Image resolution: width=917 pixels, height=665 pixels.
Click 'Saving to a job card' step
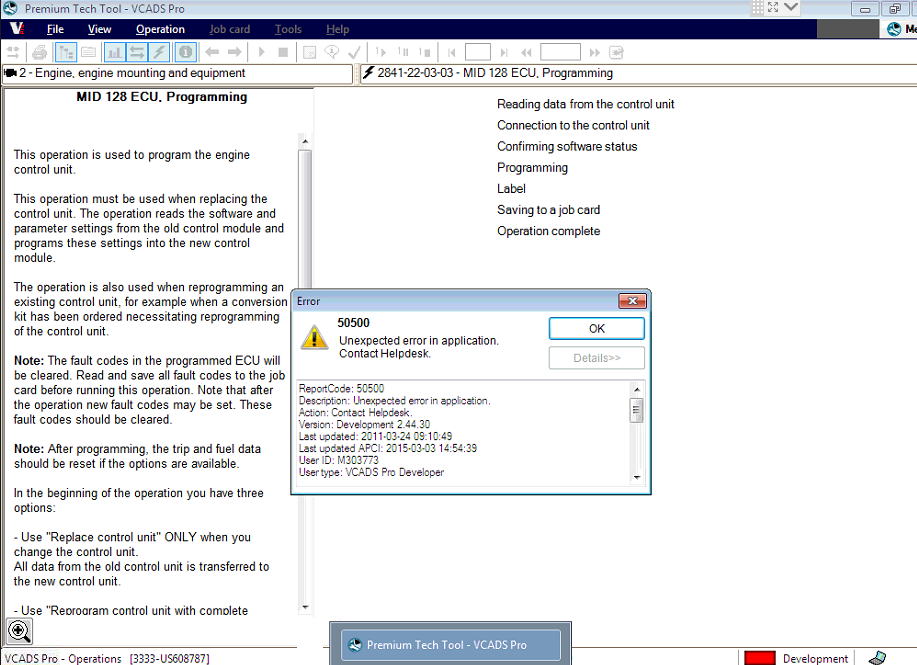click(x=549, y=210)
